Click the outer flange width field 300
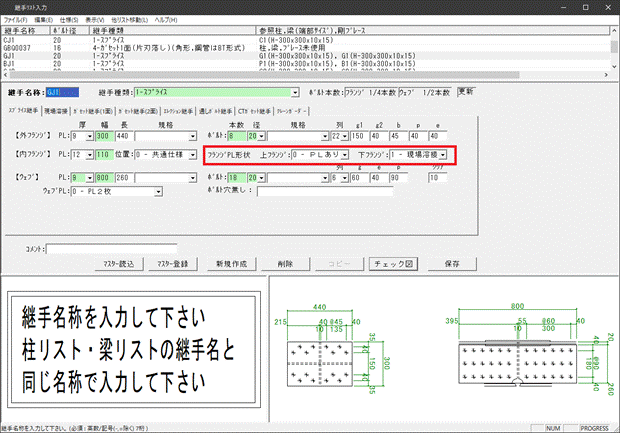 (104, 136)
